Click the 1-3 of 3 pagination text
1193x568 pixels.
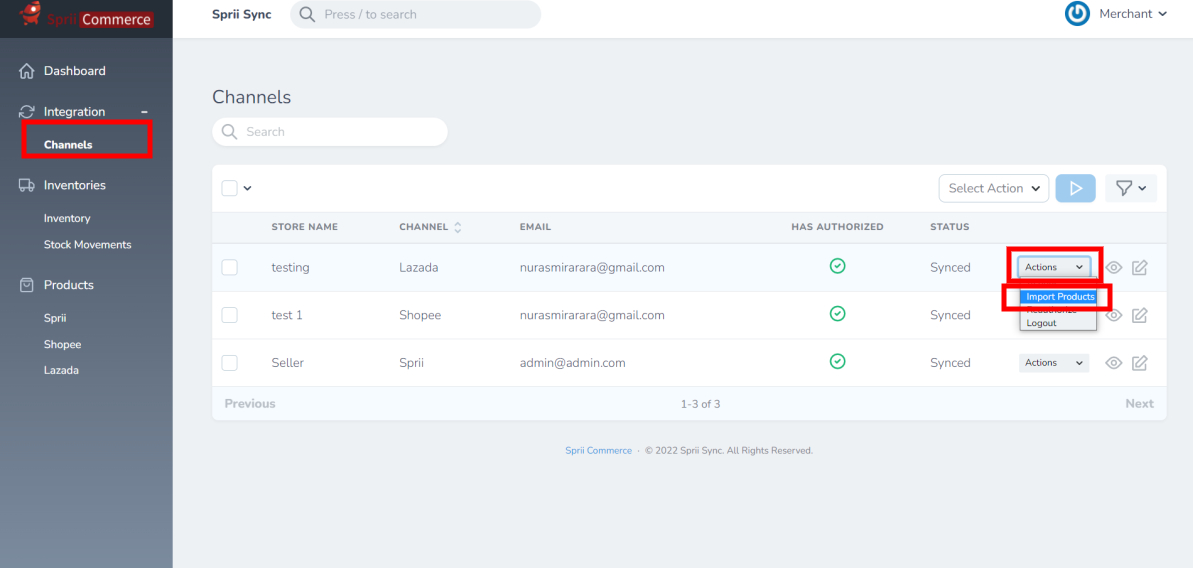click(700, 405)
